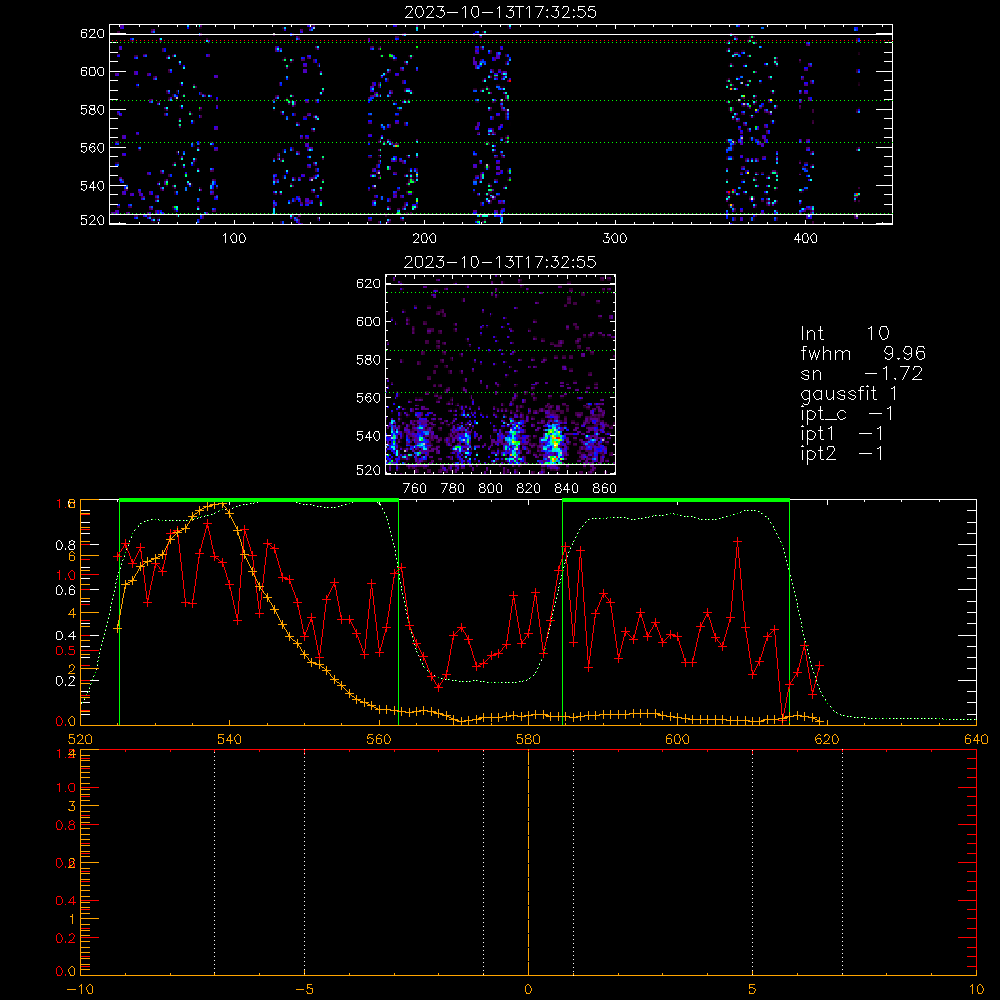The image size is (1000, 1000).
Task: Click y-axis label 560 on top plot
Action: click(92, 148)
